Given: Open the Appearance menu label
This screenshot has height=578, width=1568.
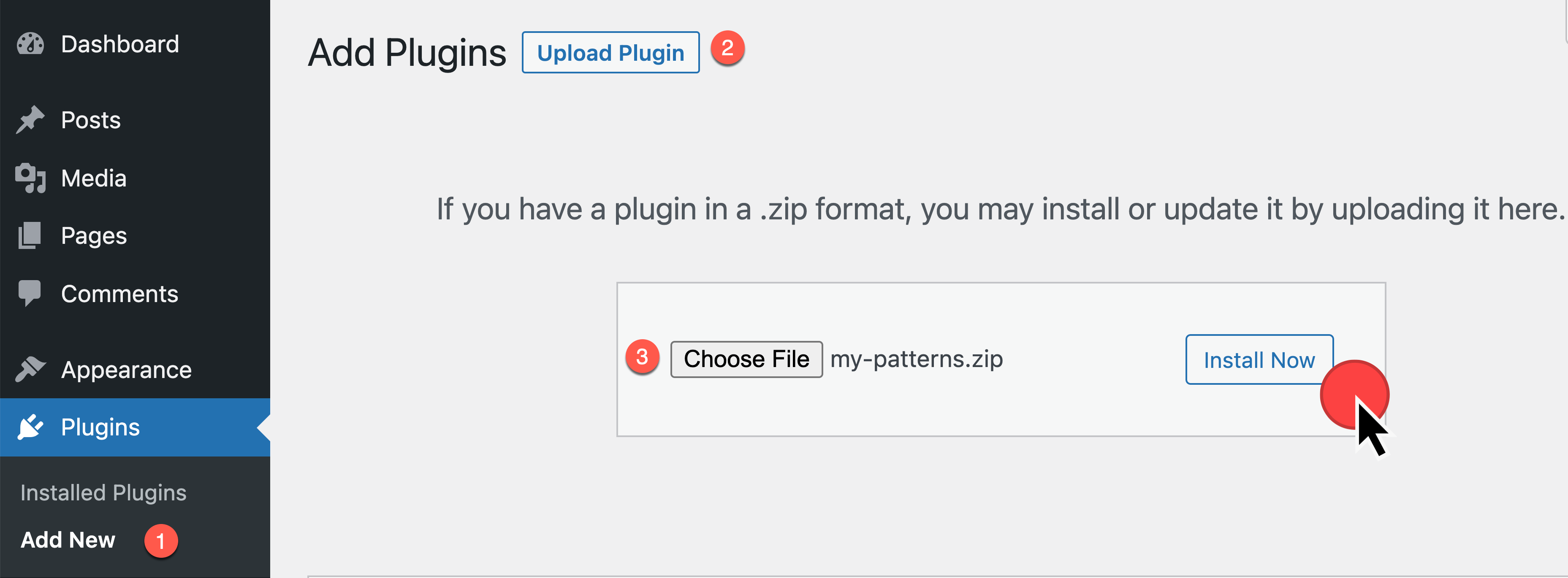Looking at the screenshot, I should coord(126,370).
